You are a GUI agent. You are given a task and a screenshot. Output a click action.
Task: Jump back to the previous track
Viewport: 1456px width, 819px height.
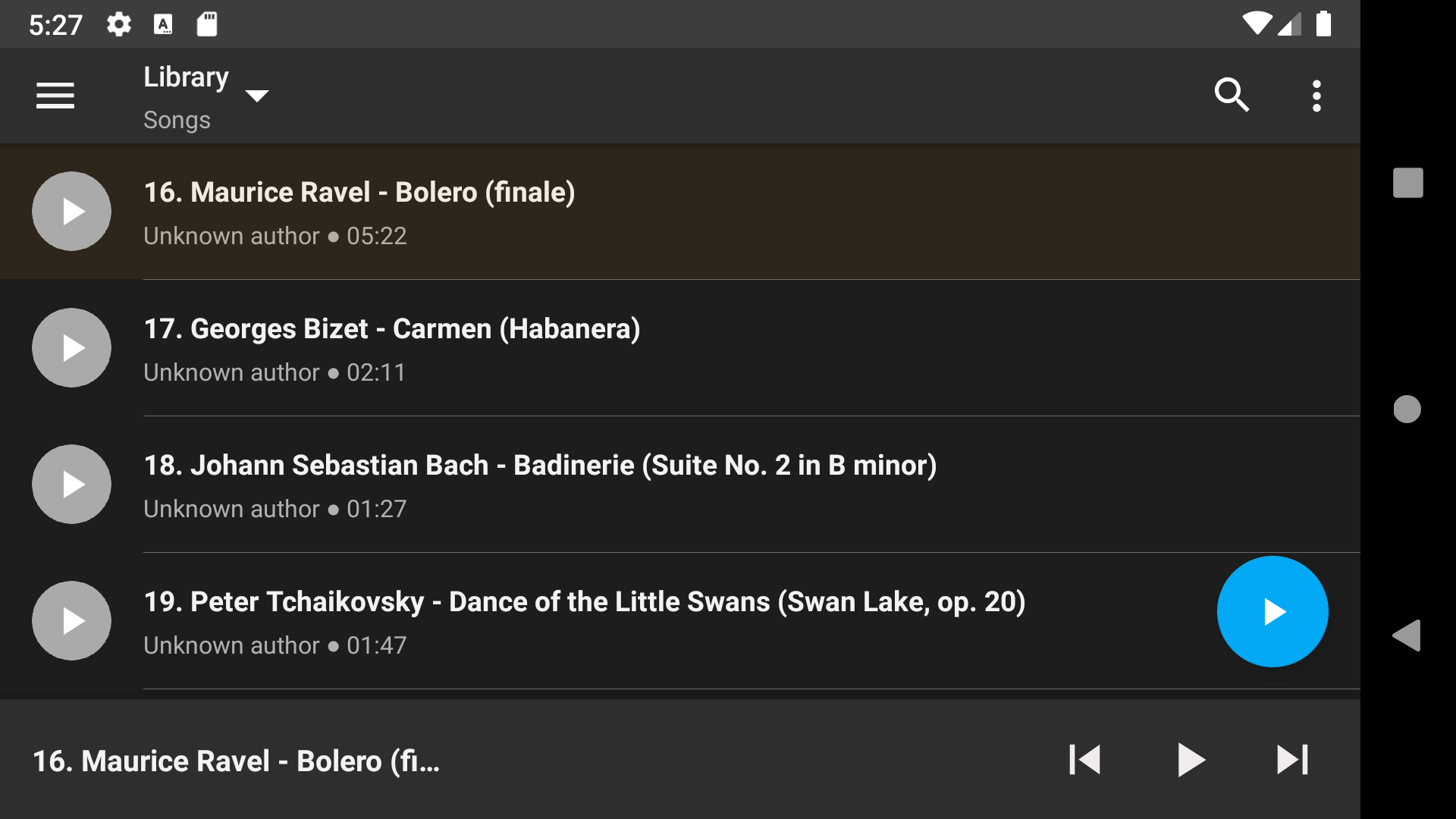coord(1086,760)
